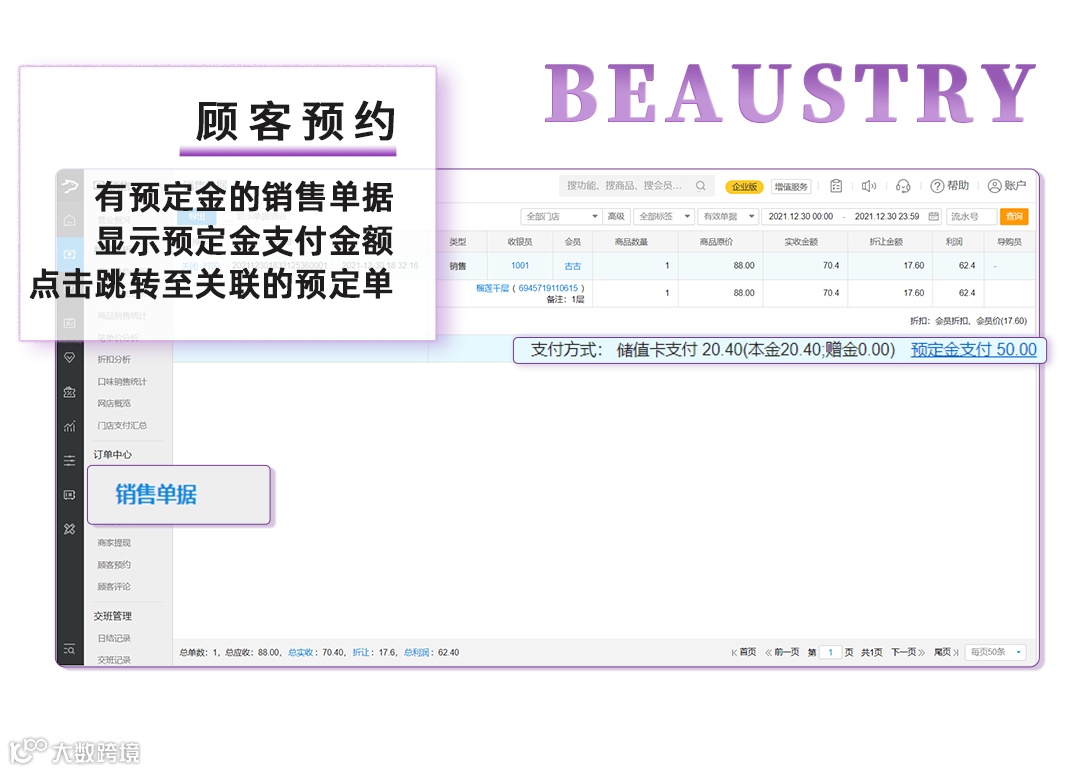Click the device/card icon below sliders in sidebar
The height and width of the screenshot is (772, 1080).
coord(70,495)
